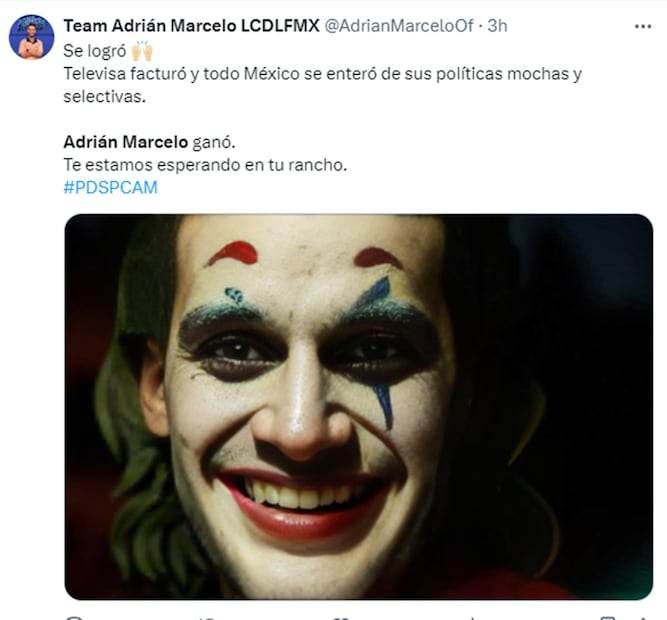Click the bold 'Adrián Marcelo' text

(x=122, y=142)
